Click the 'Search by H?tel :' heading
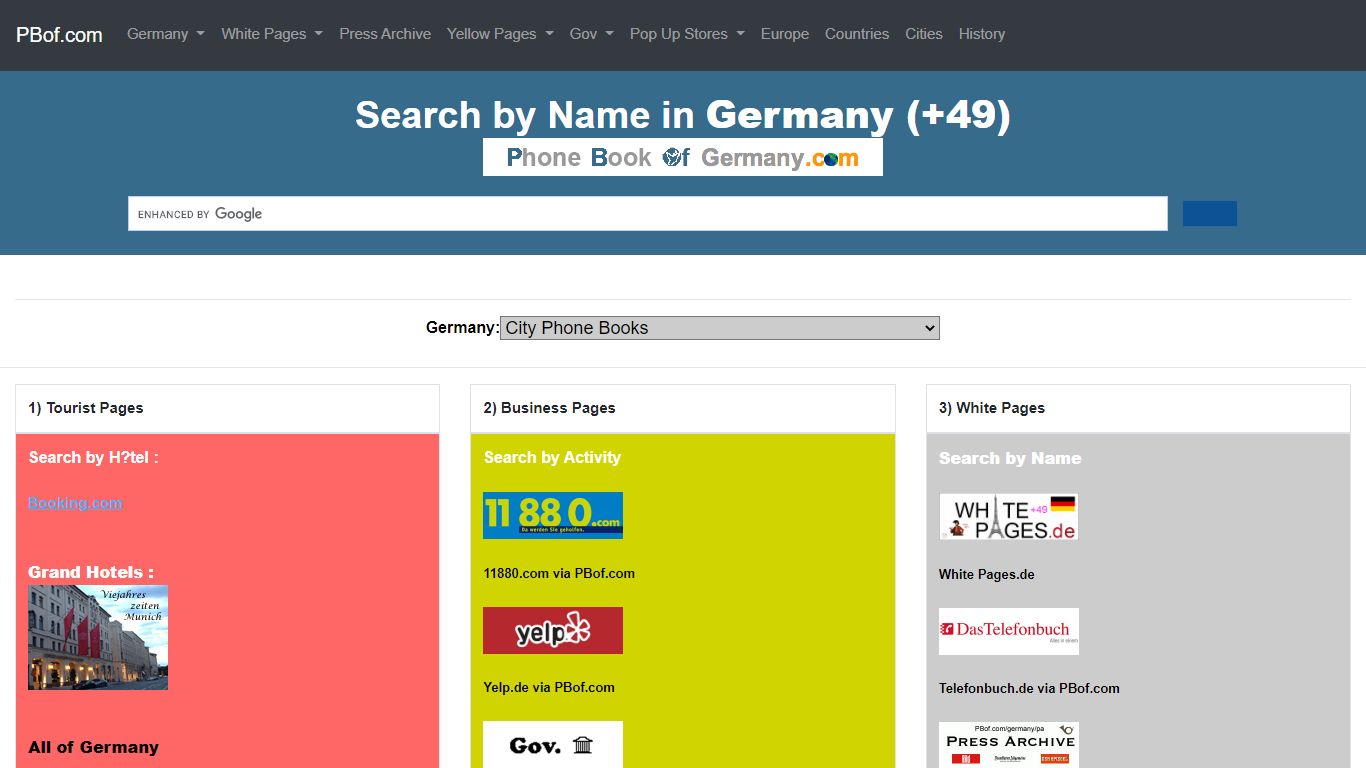1366x768 pixels. (x=94, y=457)
